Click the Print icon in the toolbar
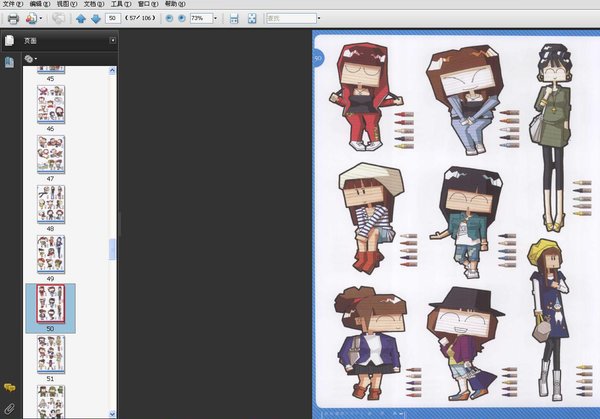600x419 pixels. pos(13,18)
